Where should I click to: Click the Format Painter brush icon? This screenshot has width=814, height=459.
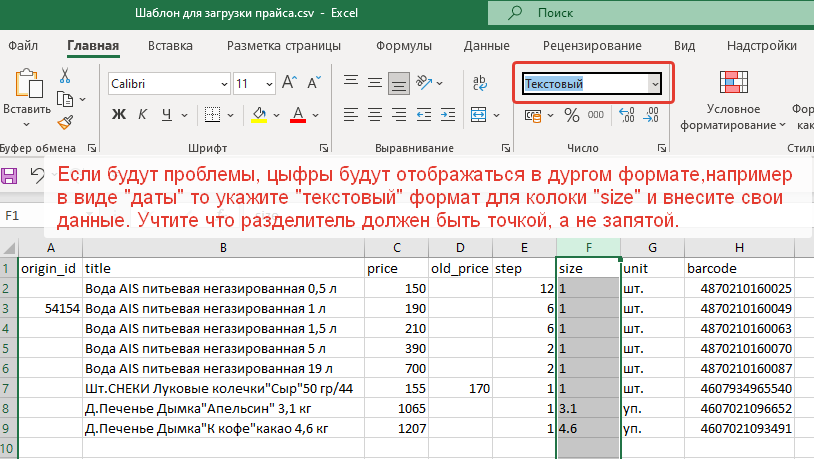pyautogui.click(x=65, y=122)
